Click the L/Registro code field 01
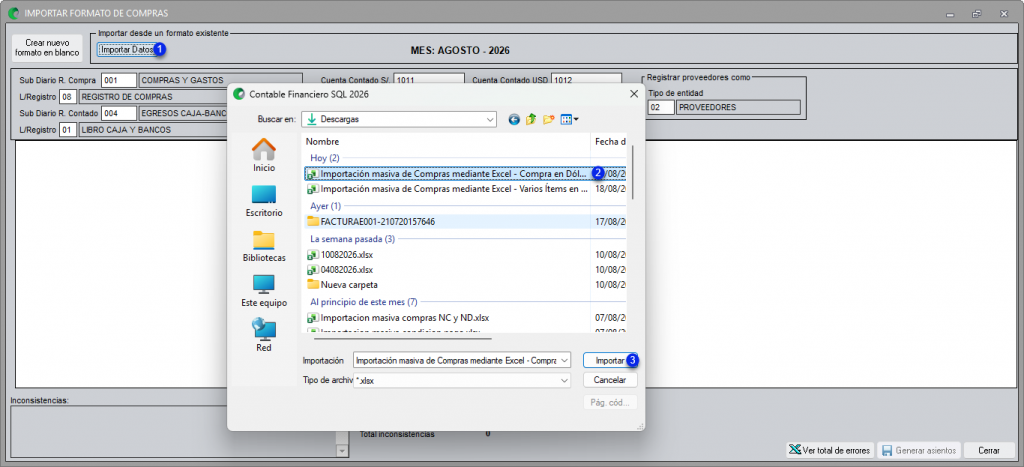The width and height of the screenshot is (1024, 467). (68, 130)
